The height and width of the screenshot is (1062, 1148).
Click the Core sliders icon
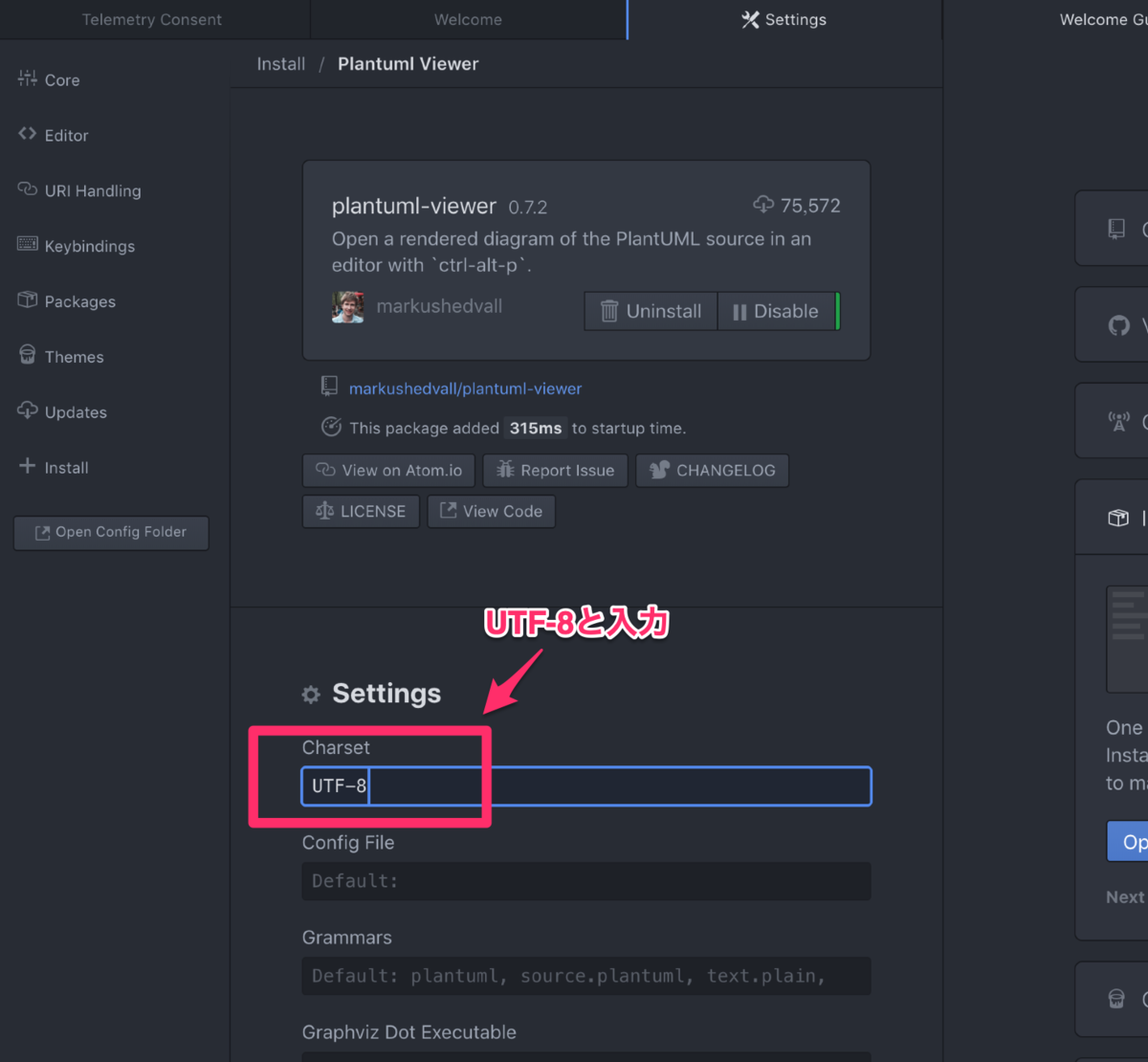27,79
